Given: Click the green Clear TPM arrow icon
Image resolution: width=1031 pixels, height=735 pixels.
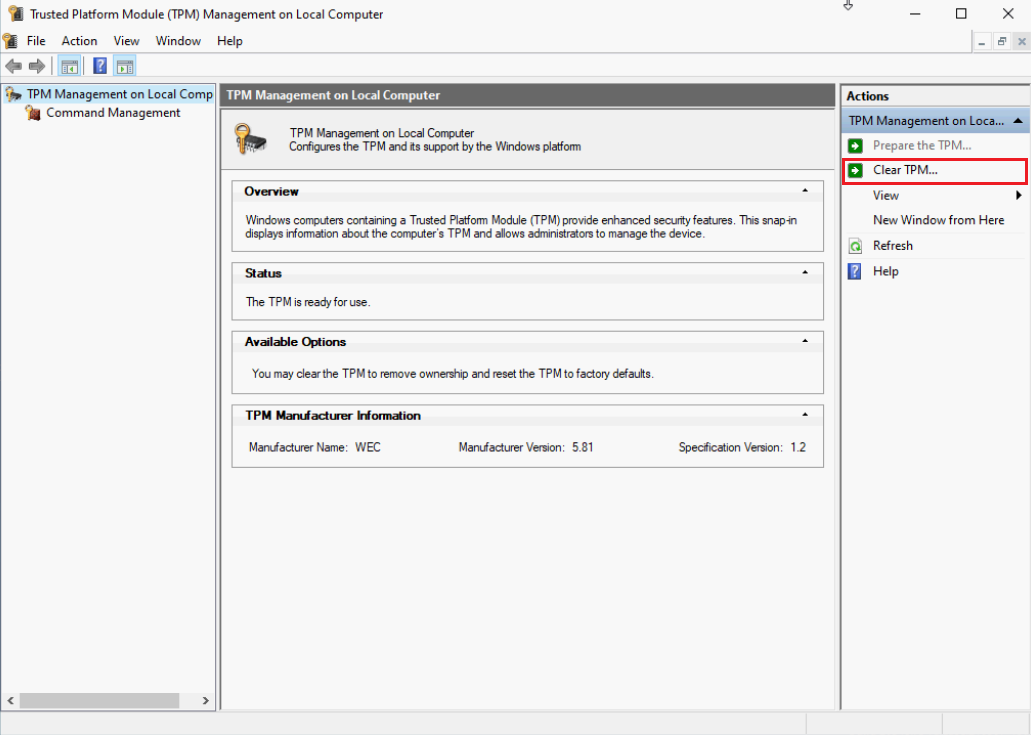Looking at the screenshot, I should pos(855,170).
